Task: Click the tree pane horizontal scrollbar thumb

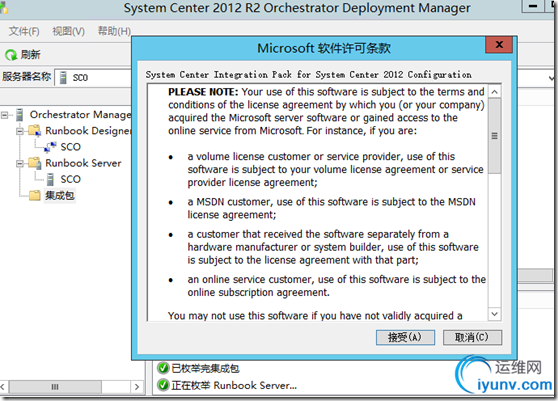Action: (55, 387)
